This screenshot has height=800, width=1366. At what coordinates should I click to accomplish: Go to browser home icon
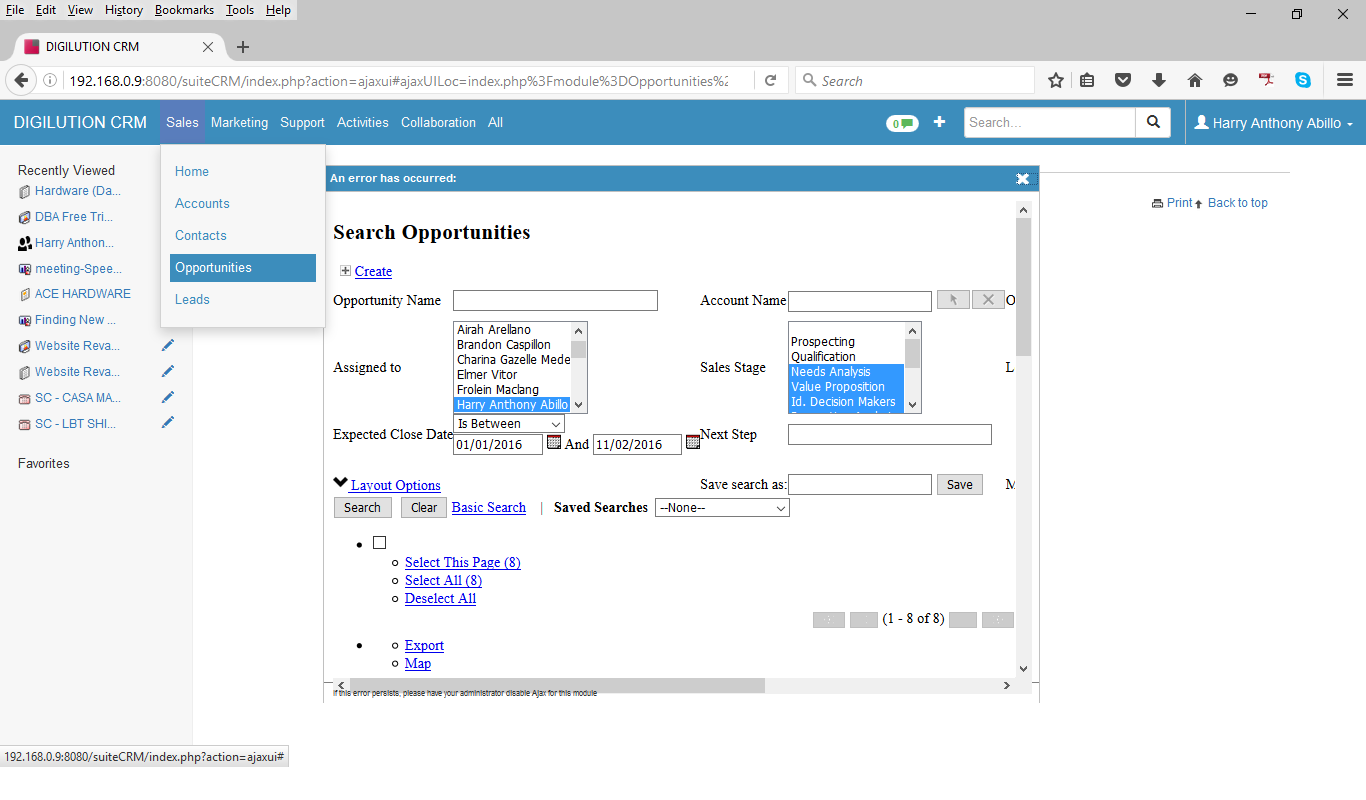tap(1194, 81)
